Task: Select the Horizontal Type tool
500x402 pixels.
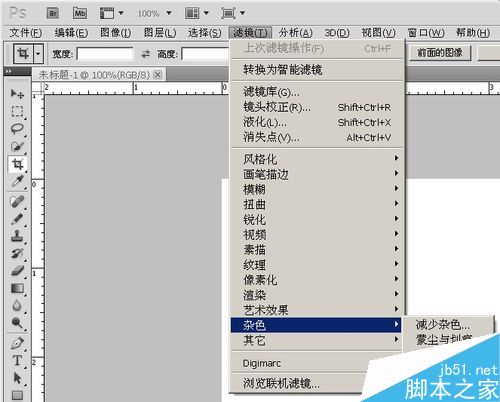Action: [x=17, y=361]
